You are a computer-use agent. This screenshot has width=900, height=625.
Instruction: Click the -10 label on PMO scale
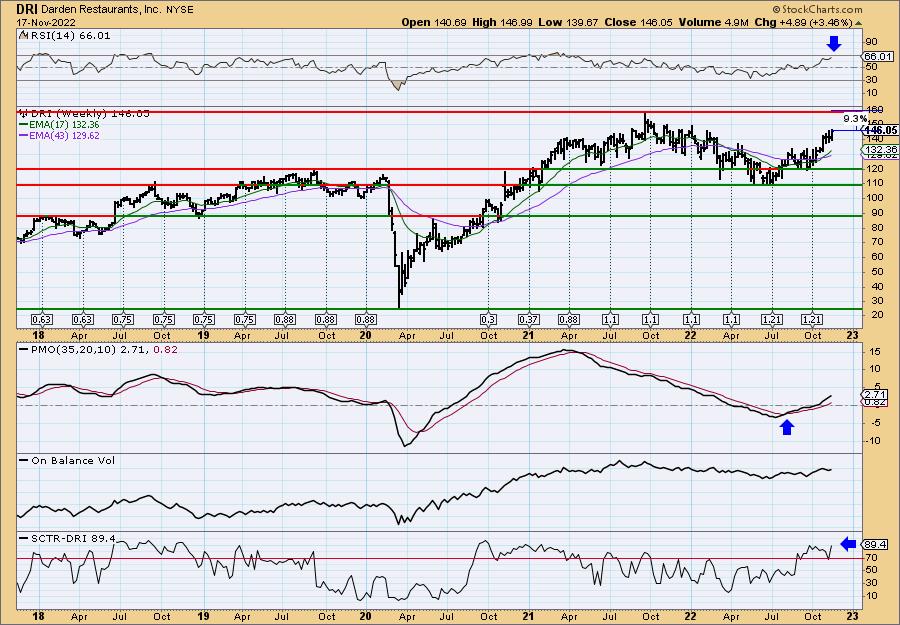[872, 441]
